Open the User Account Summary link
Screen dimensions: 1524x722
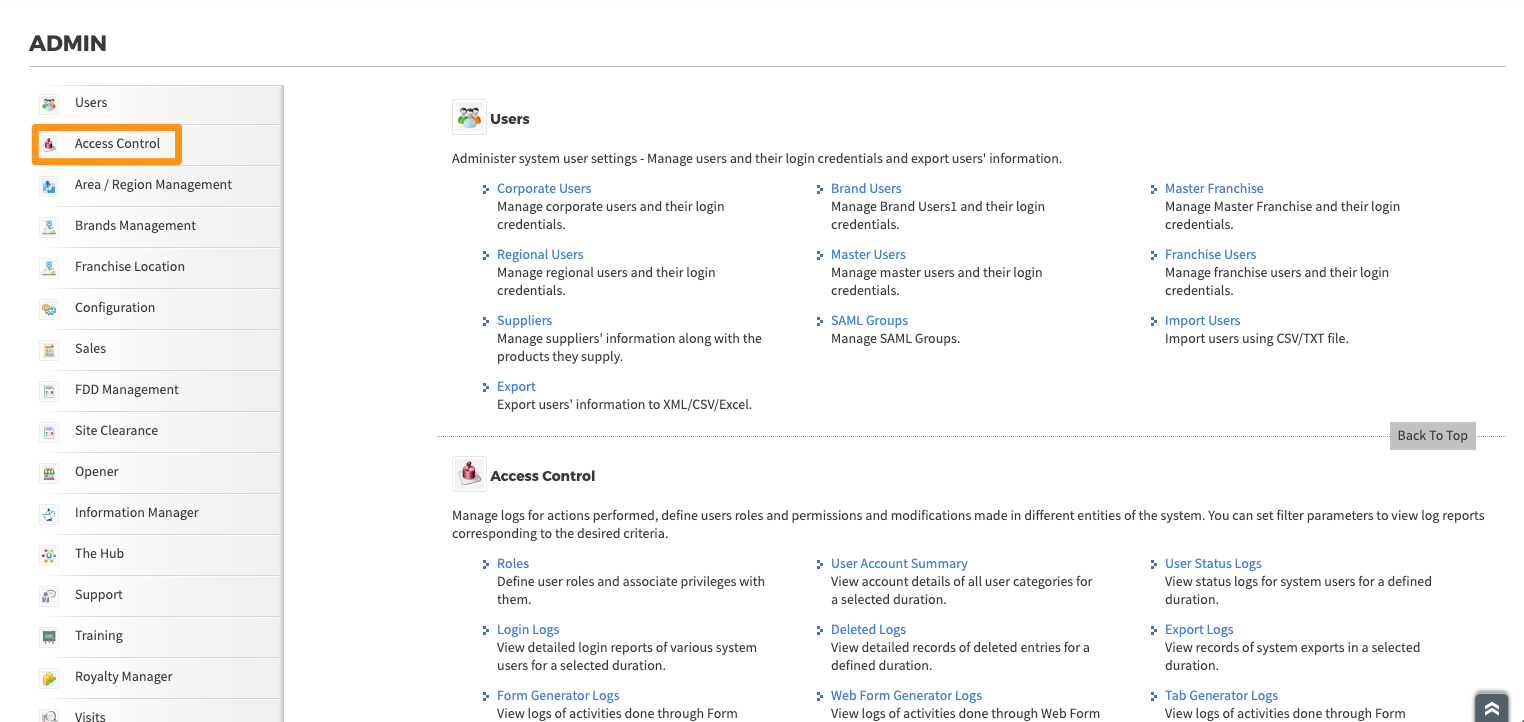[x=899, y=563]
